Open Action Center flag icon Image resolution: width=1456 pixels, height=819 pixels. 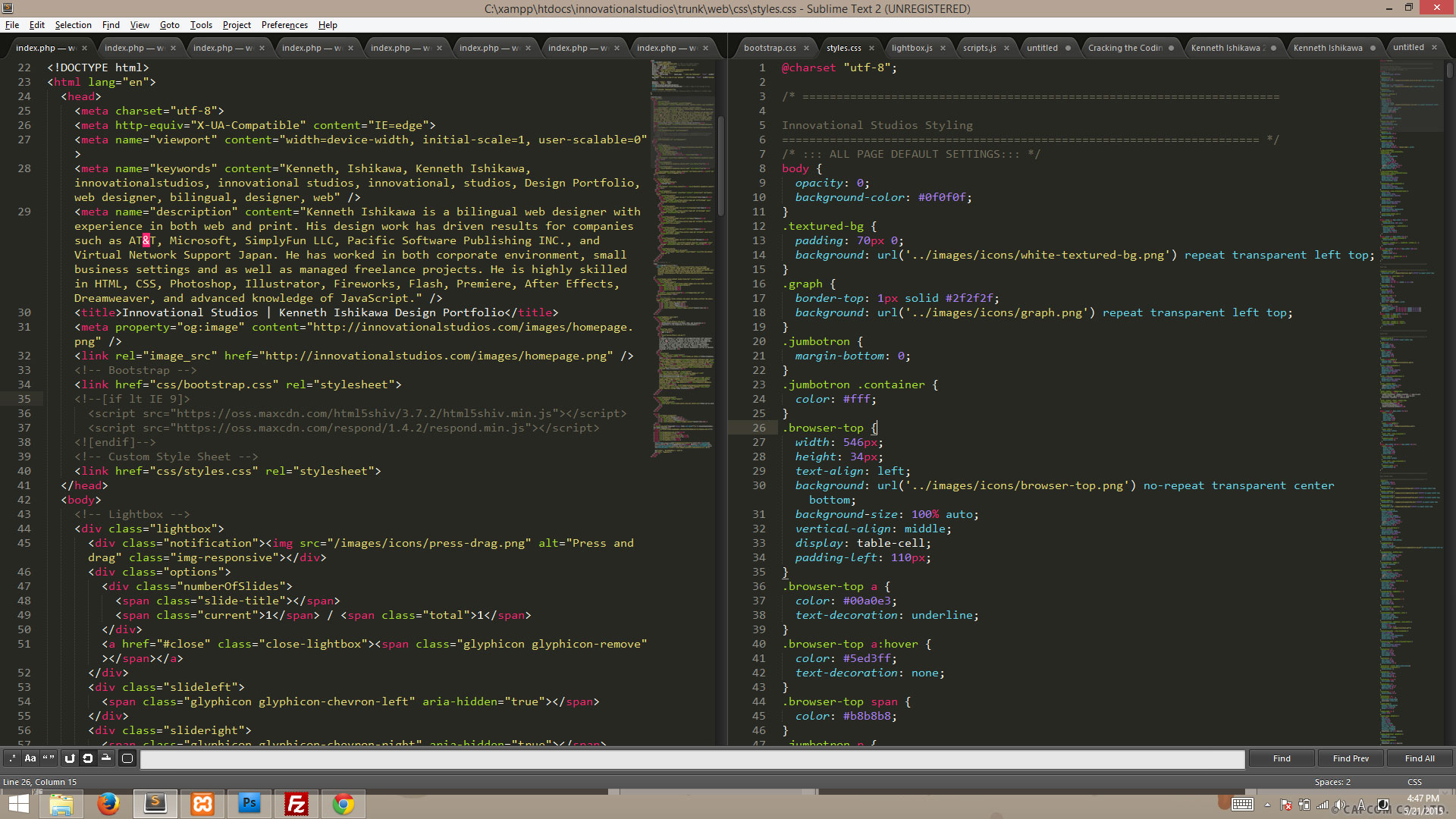pos(1286,805)
